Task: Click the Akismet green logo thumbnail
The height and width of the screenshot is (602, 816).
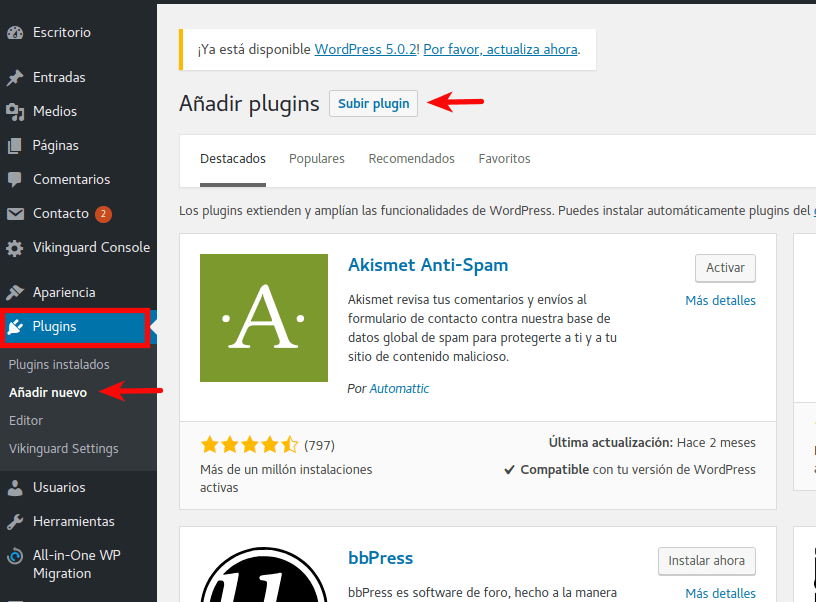Action: pos(264,318)
